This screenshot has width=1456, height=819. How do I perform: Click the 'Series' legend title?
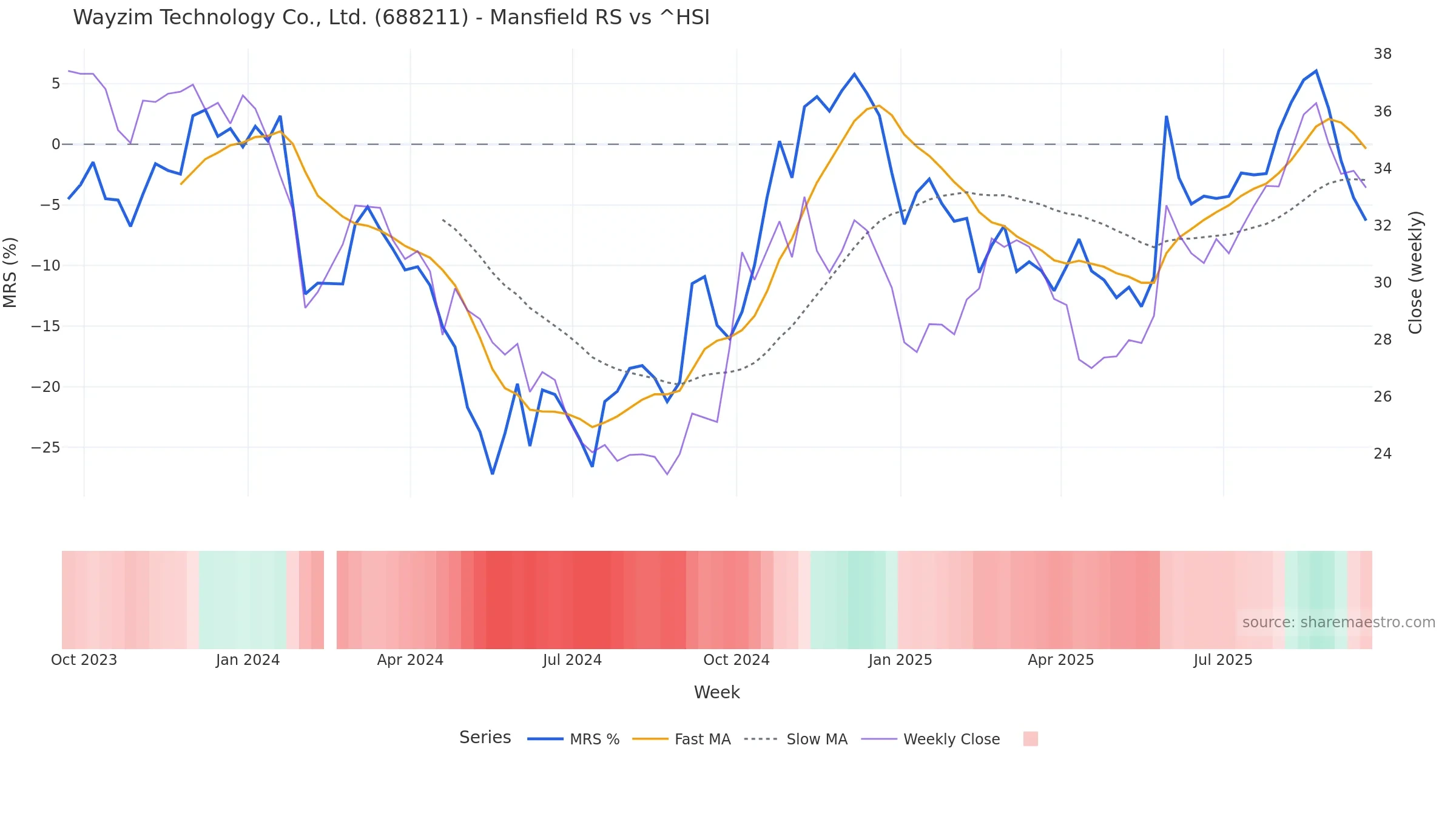tap(485, 737)
